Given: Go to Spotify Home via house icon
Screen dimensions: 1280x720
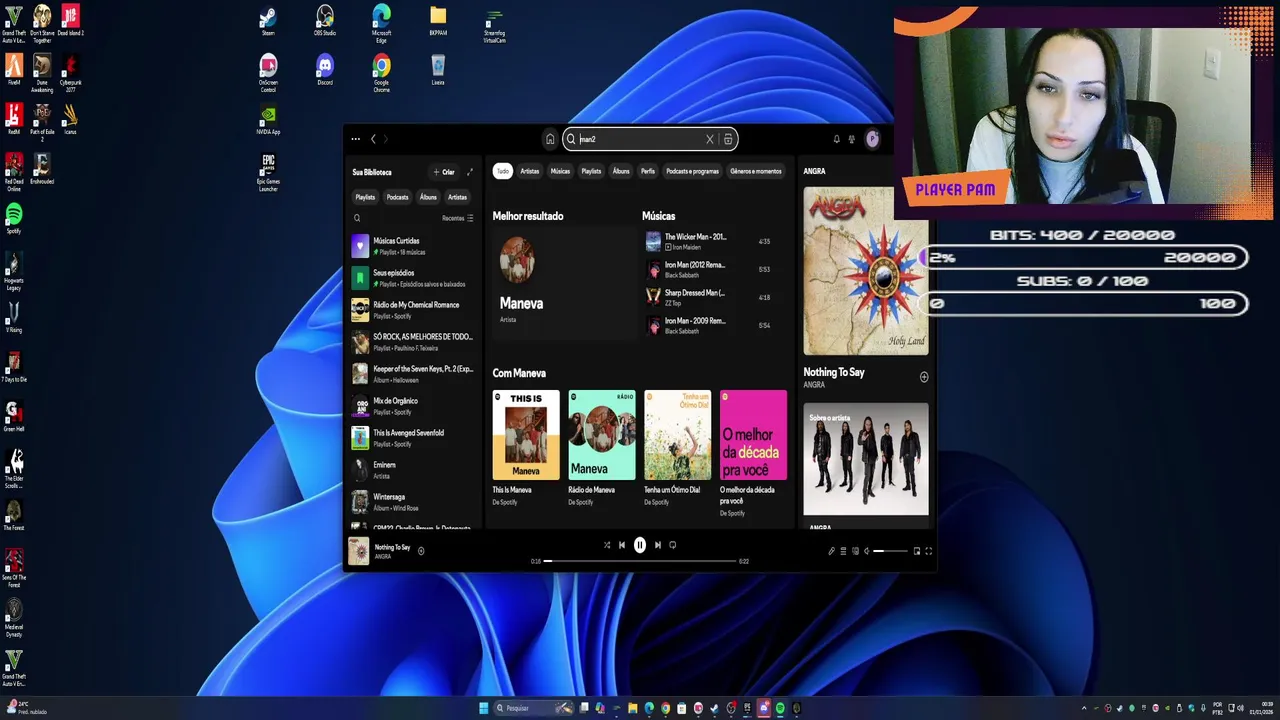Looking at the screenshot, I should click(x=549, y=139).
